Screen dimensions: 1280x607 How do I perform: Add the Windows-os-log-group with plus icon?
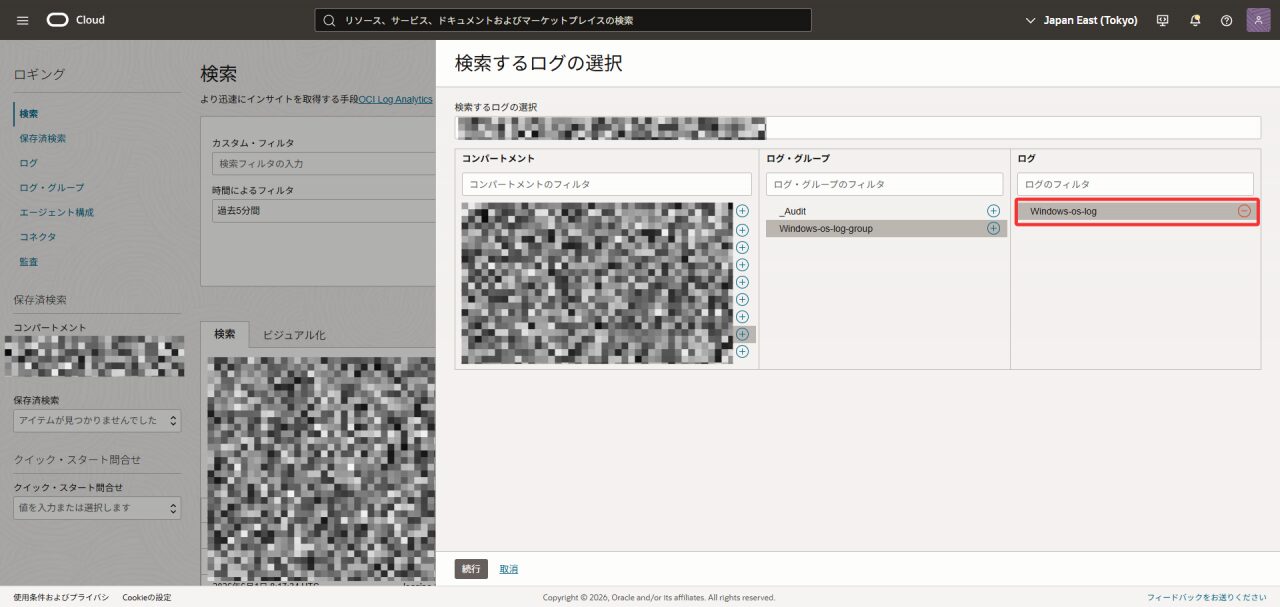pyautogui.click(x=993, y=228)
